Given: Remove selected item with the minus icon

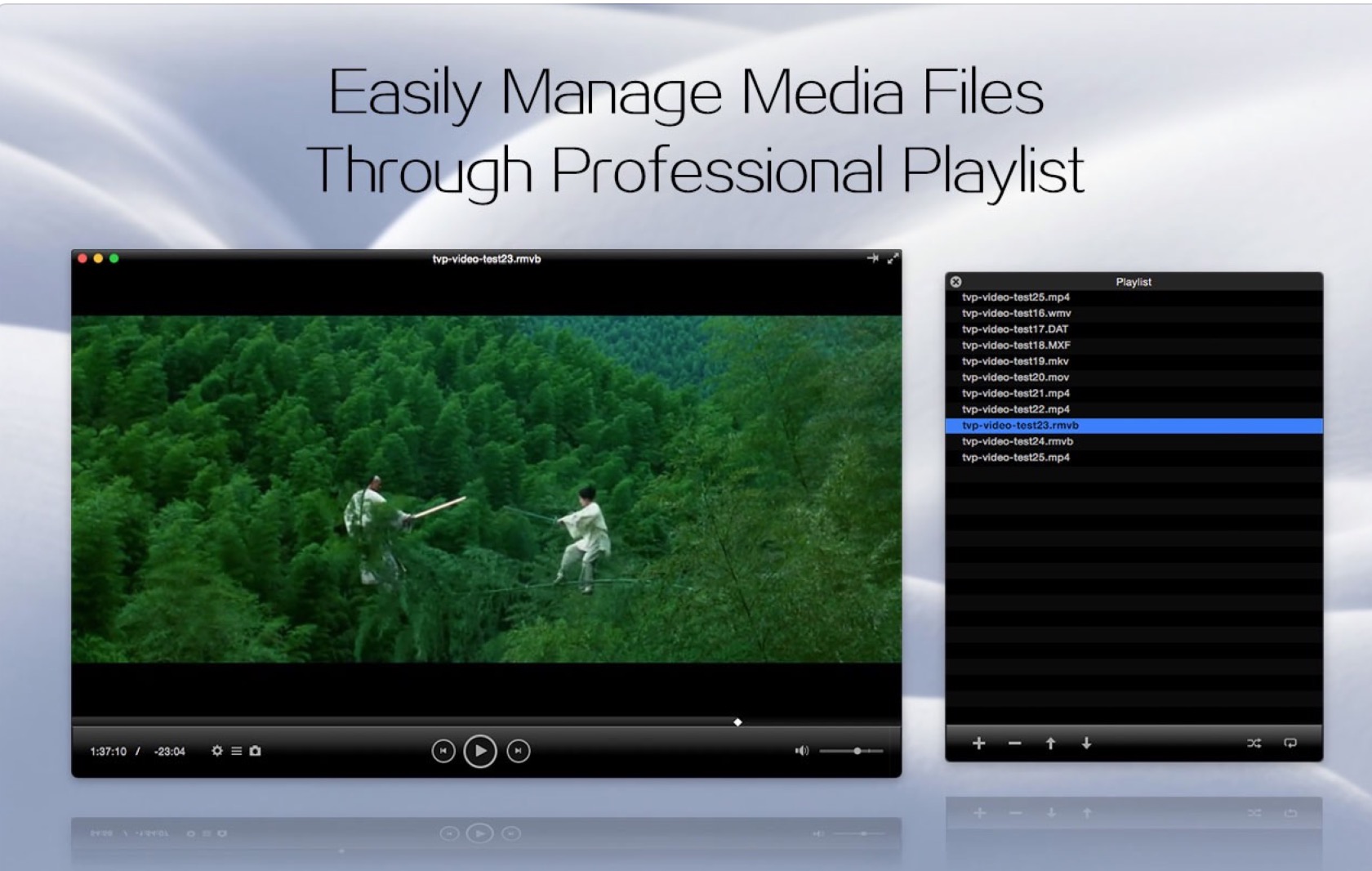Looking at the screenshot, I should click(x=1014, y=743).
